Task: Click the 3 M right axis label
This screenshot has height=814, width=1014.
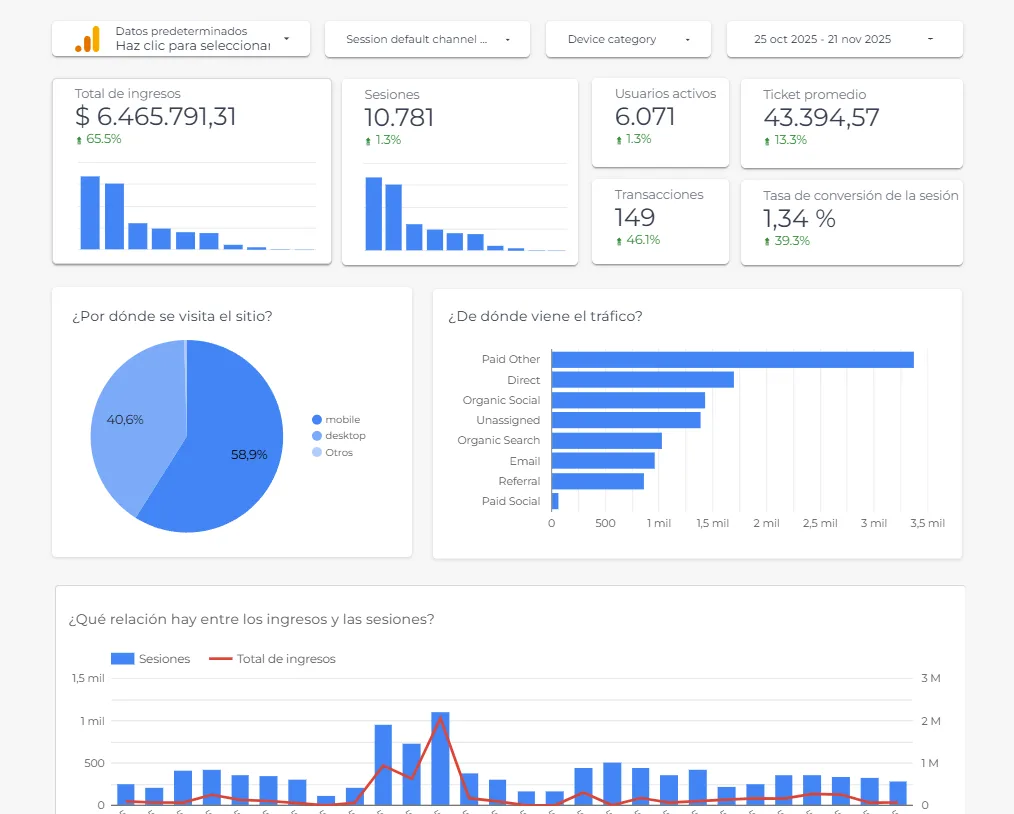Action: [931, 678]
